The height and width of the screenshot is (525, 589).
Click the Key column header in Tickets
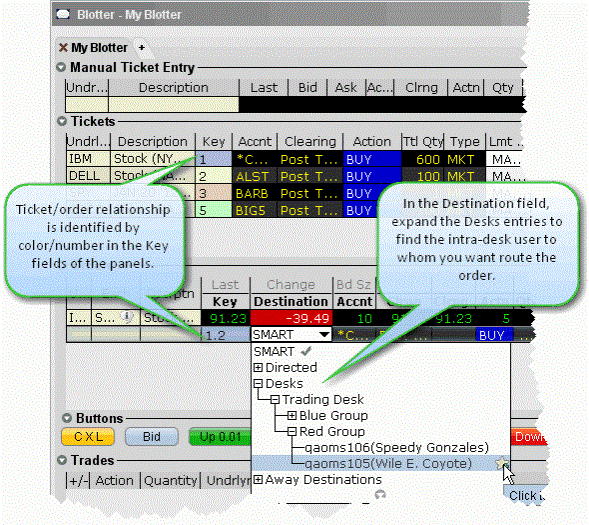(213, 142)
